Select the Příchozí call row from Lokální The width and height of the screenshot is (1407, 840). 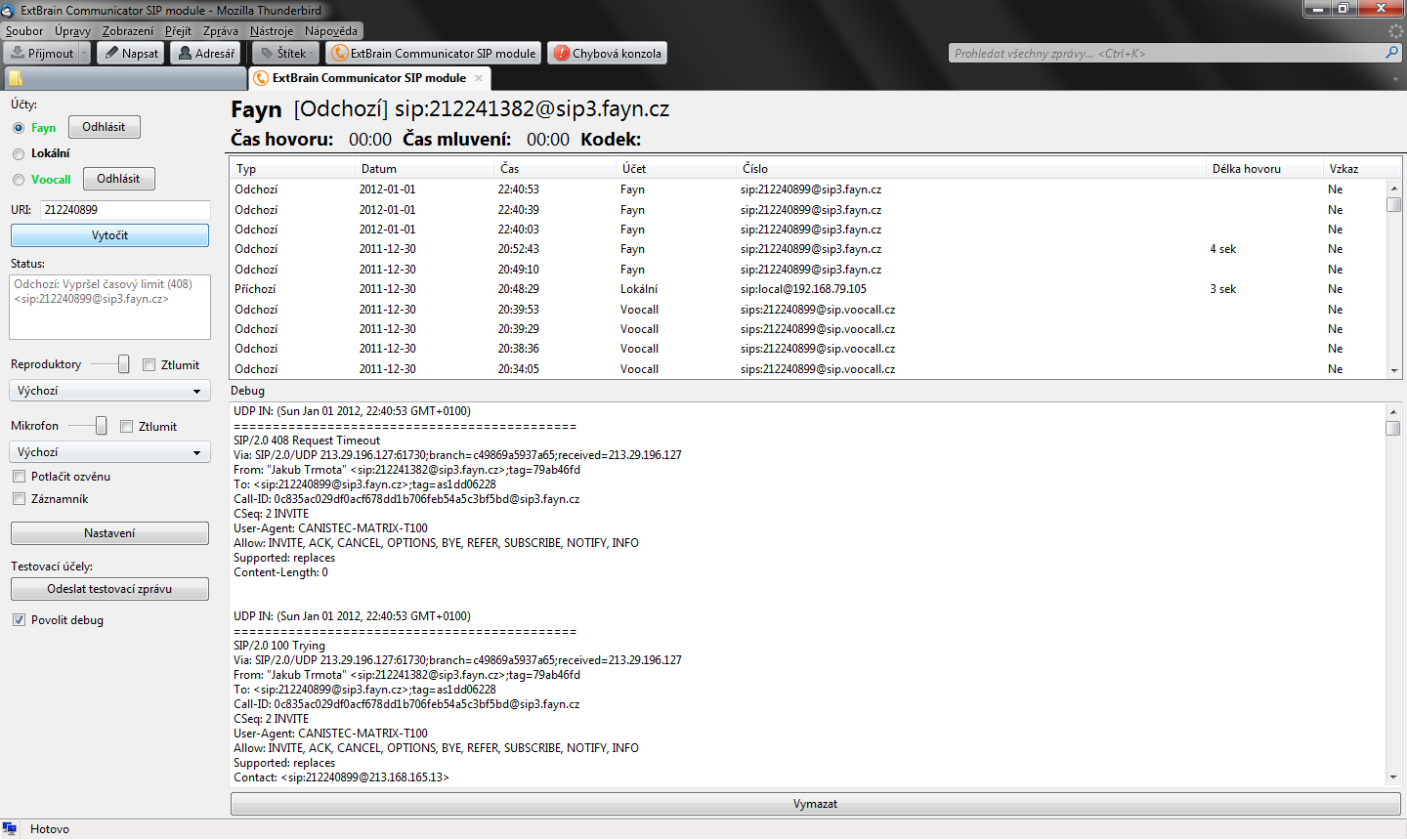tap(808, 289)
